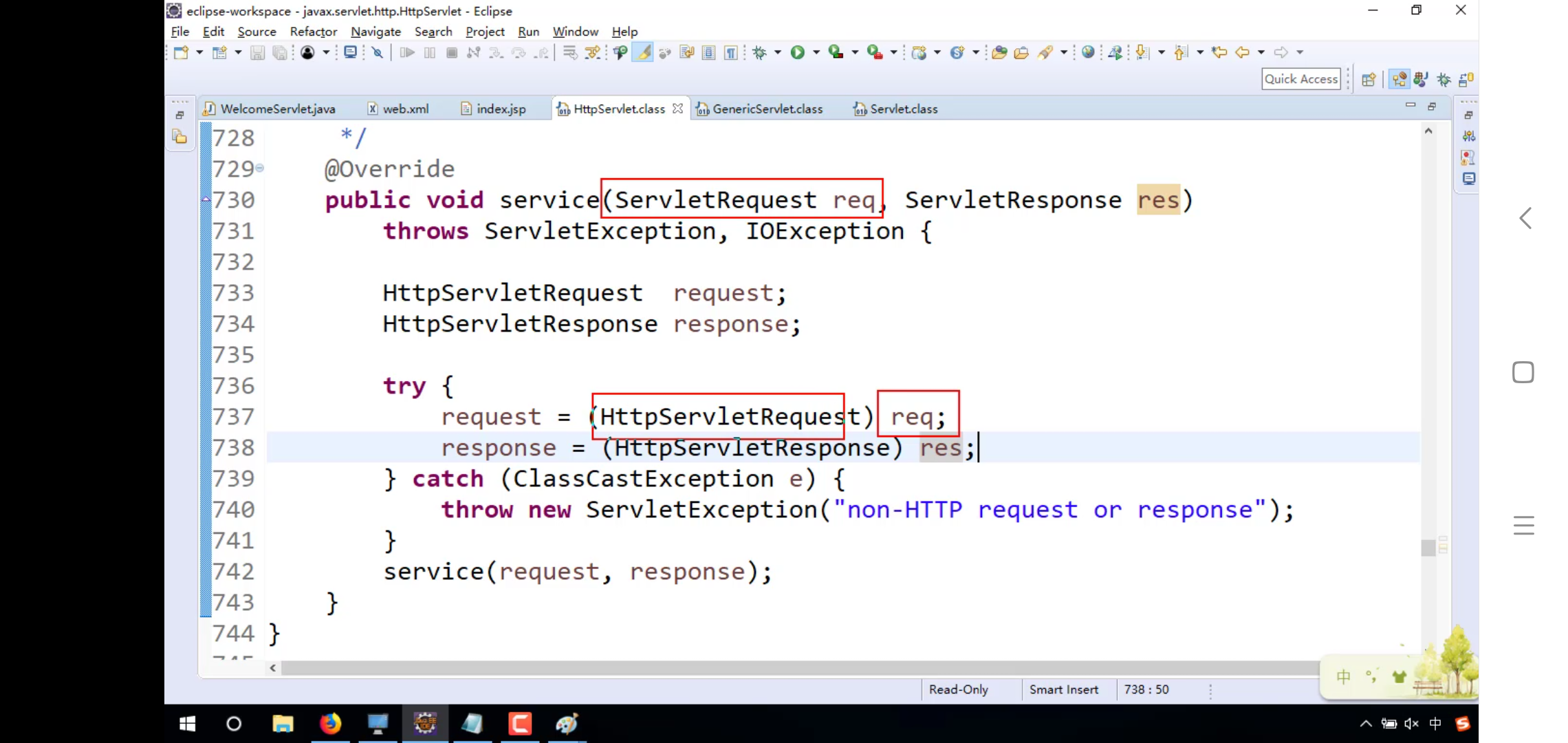
Task: Click the Resume debug icon
Action: pyautogui.click(x=407, y=52)
